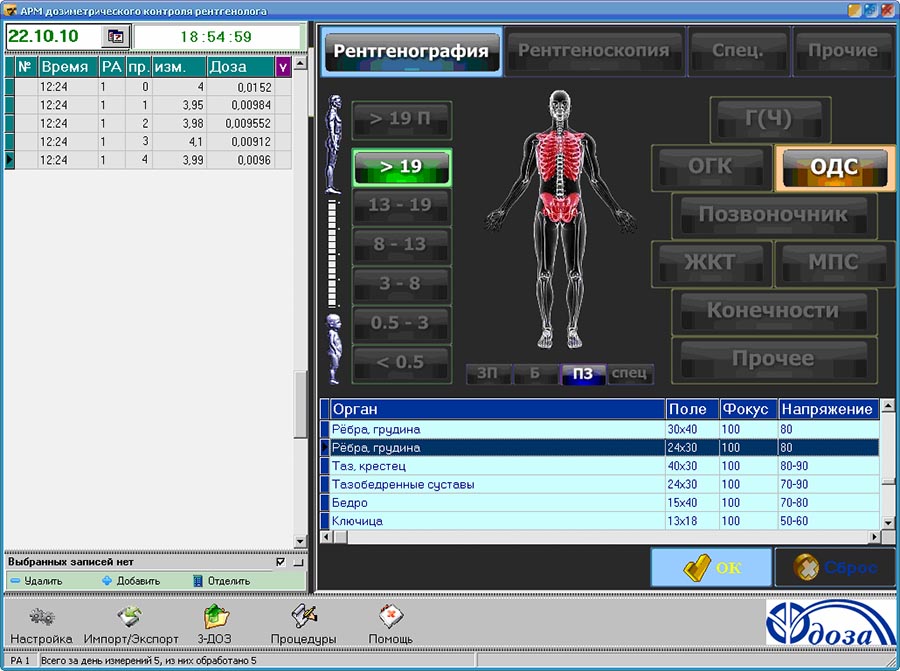Click the Отделить icon
The width and height of the screenshot is (900, 671).
click(197, 581)
